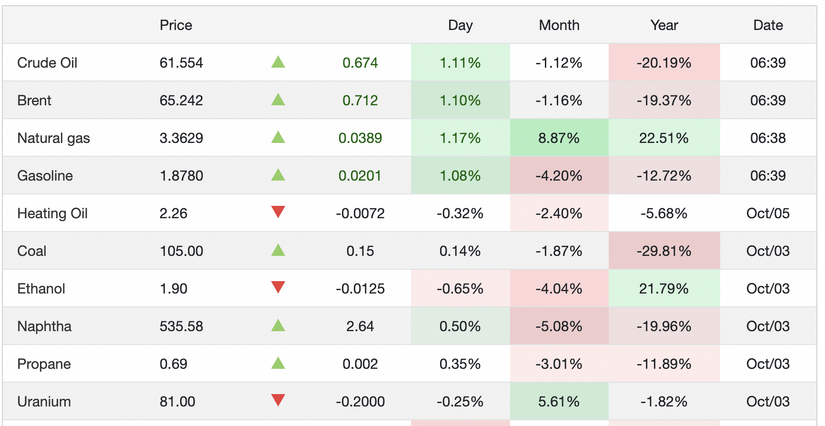The height and width of the screenshot is (426, 825).
Task: Sort by the Day column header
Action: (460, 25)
